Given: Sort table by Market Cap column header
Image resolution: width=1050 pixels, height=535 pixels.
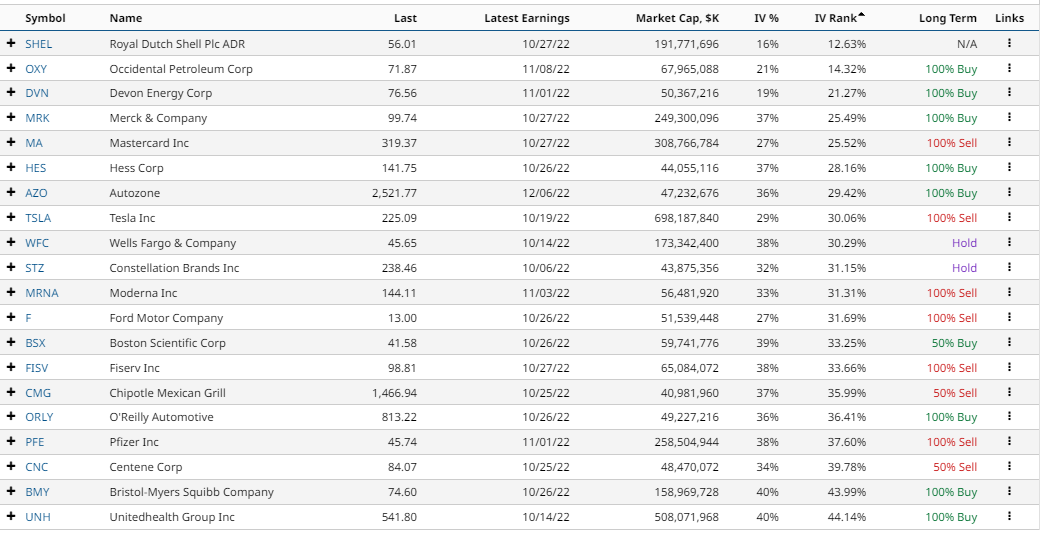Looking at the screenshot, I should pos(677,18).
